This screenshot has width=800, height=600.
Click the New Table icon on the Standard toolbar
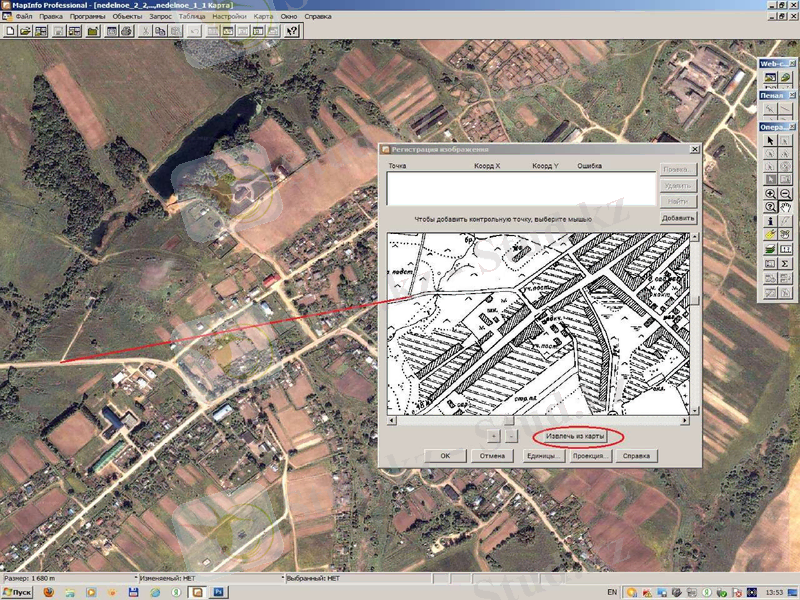(x=11, y=33)
